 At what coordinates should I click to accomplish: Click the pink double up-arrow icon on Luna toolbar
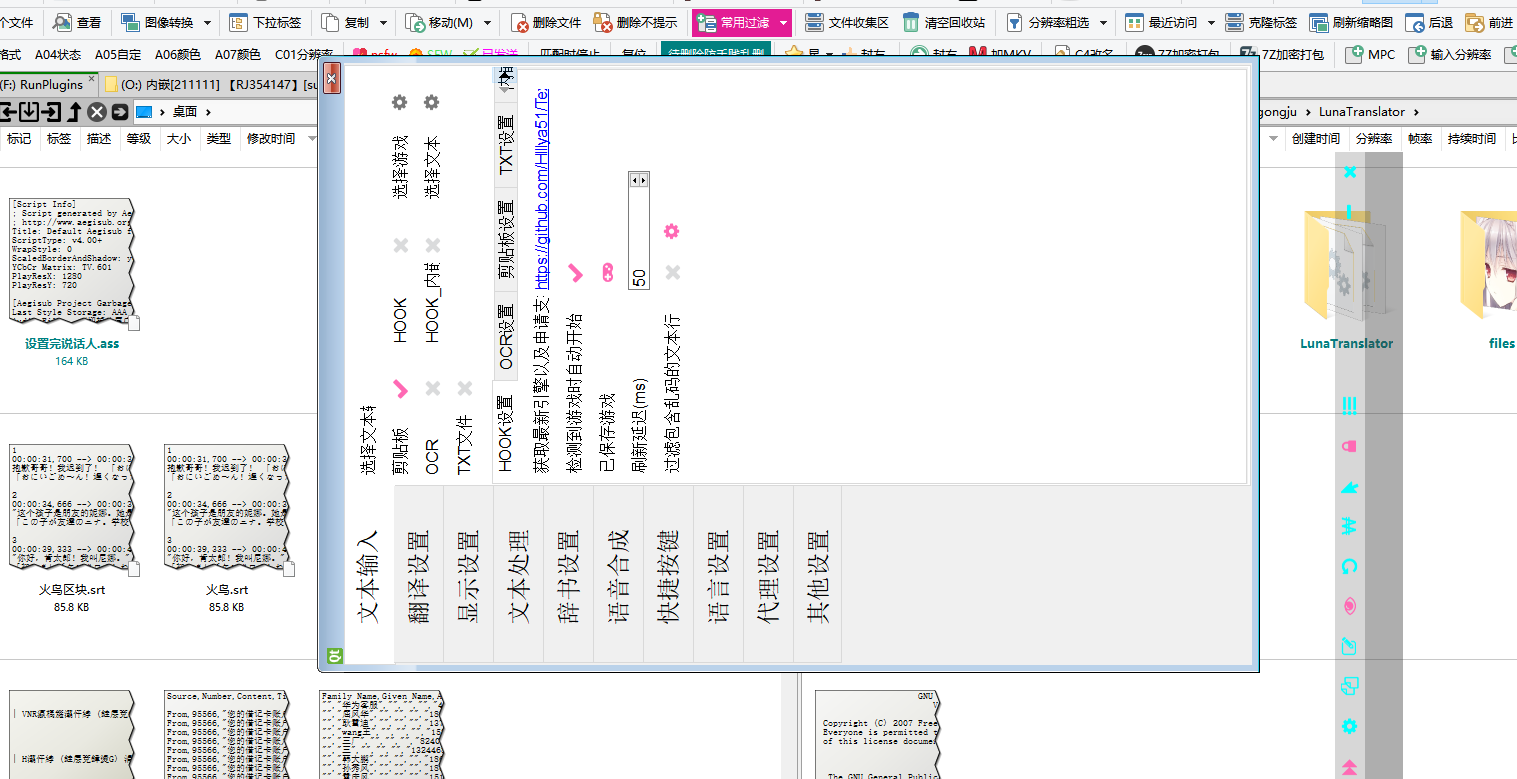click(1349, 767)
